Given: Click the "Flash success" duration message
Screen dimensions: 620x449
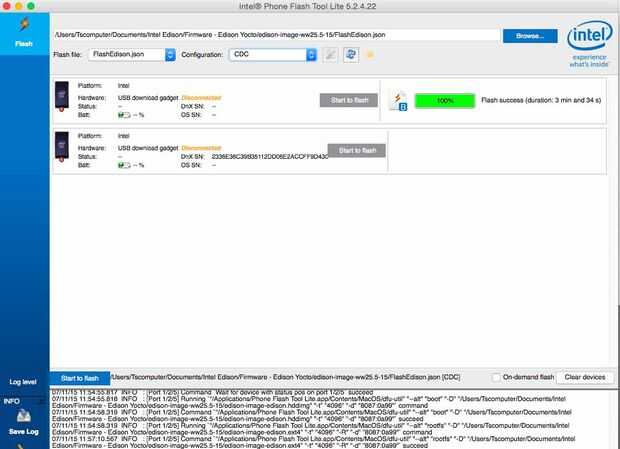Looking at the screenshot, I should coord(541,100).
